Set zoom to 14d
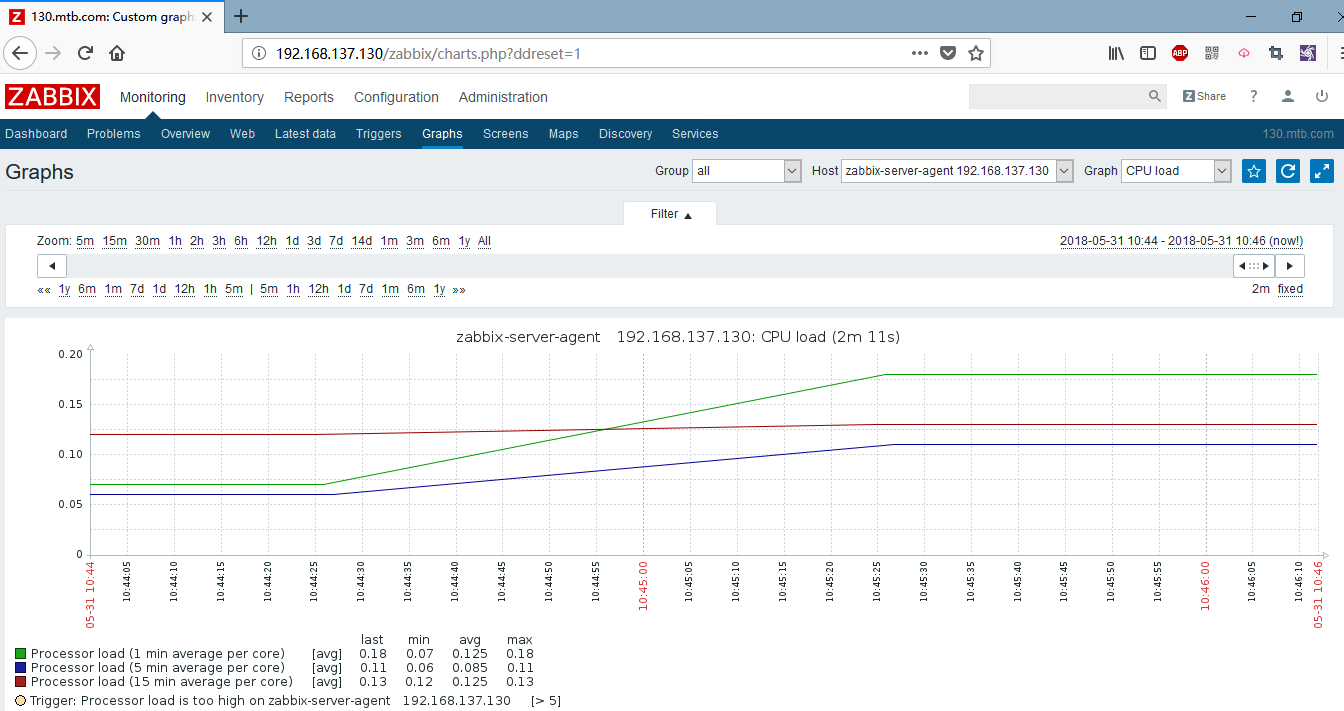The height and width of the screenshot is (711, 1344). click(362, 241)
